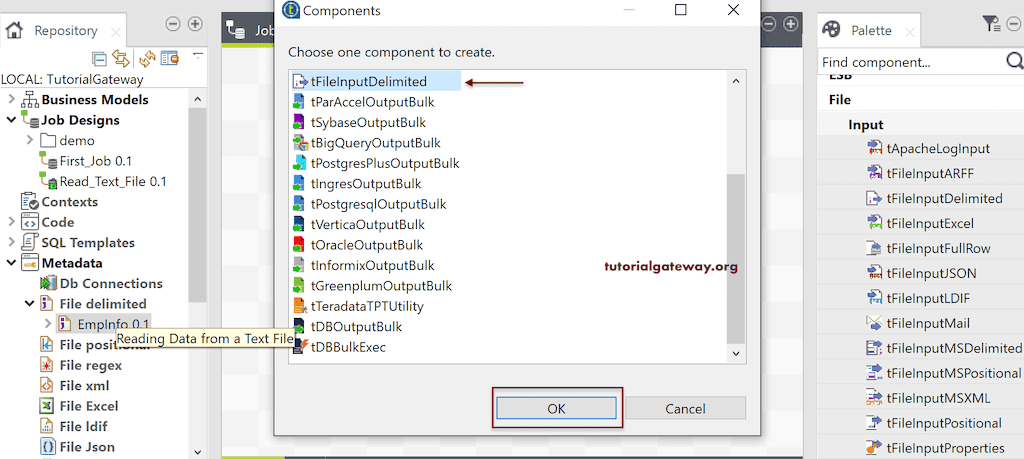Maximize the job editor with plus icon
Viewport: 1024px width, 459px height.
[790, 24]
